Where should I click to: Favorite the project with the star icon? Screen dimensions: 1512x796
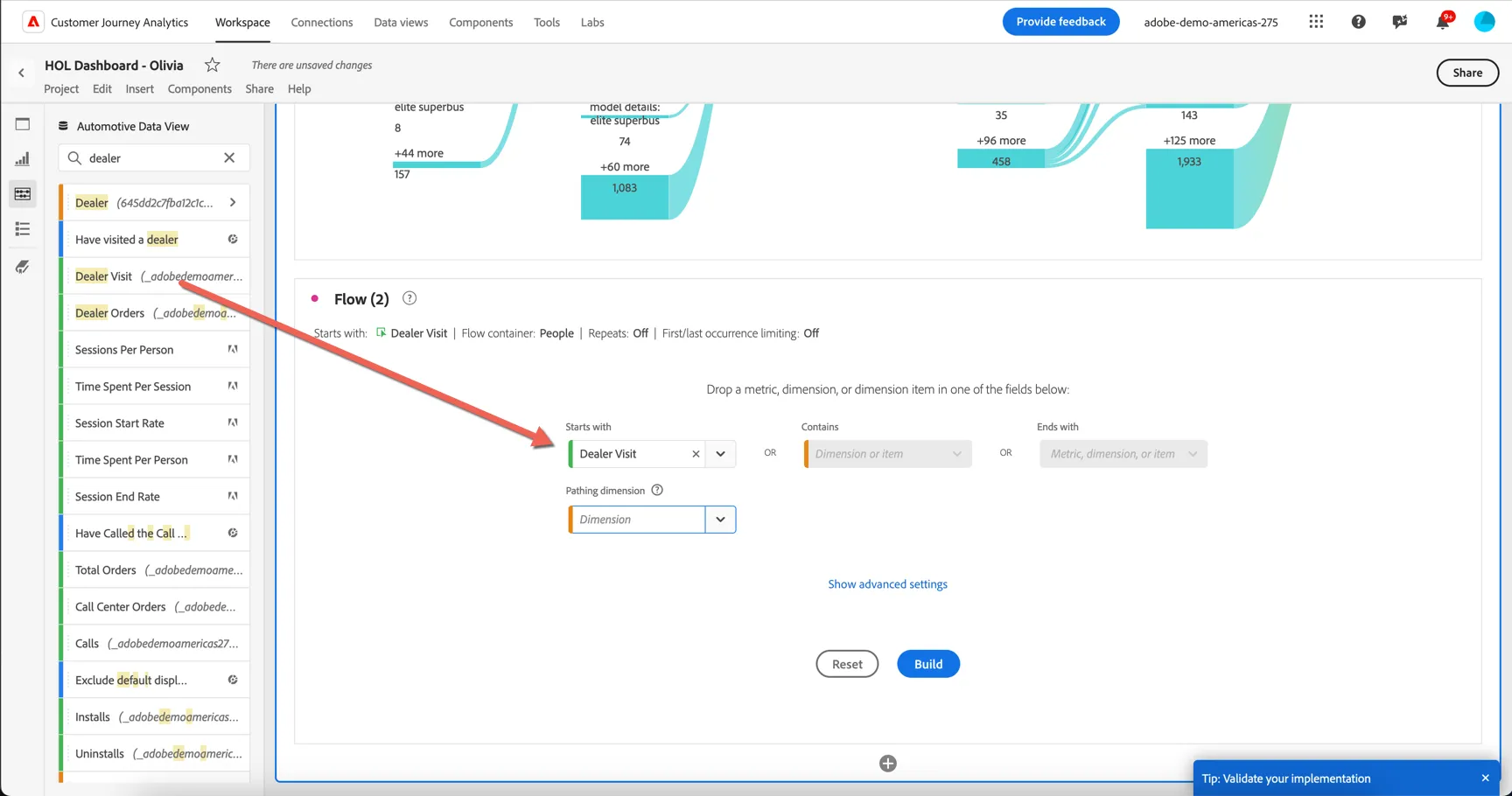point(212,65)
